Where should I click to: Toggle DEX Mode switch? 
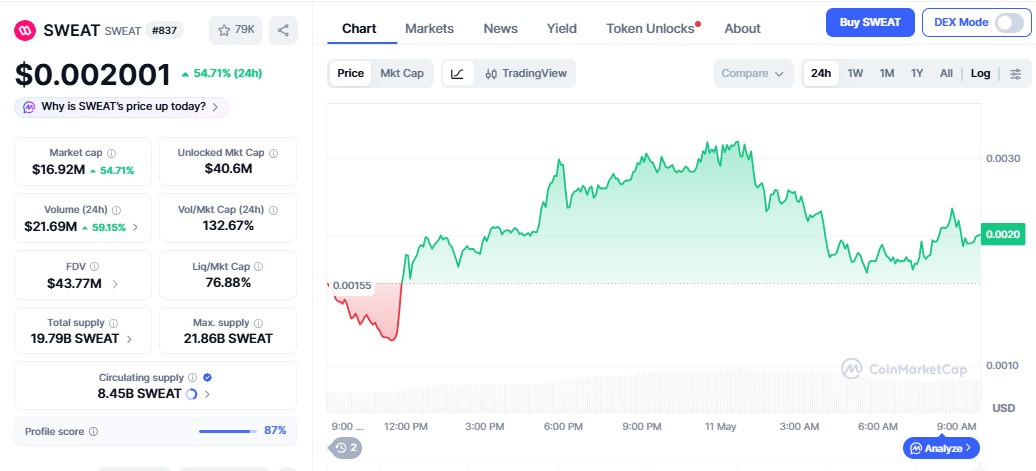[x=1010, y=22]
